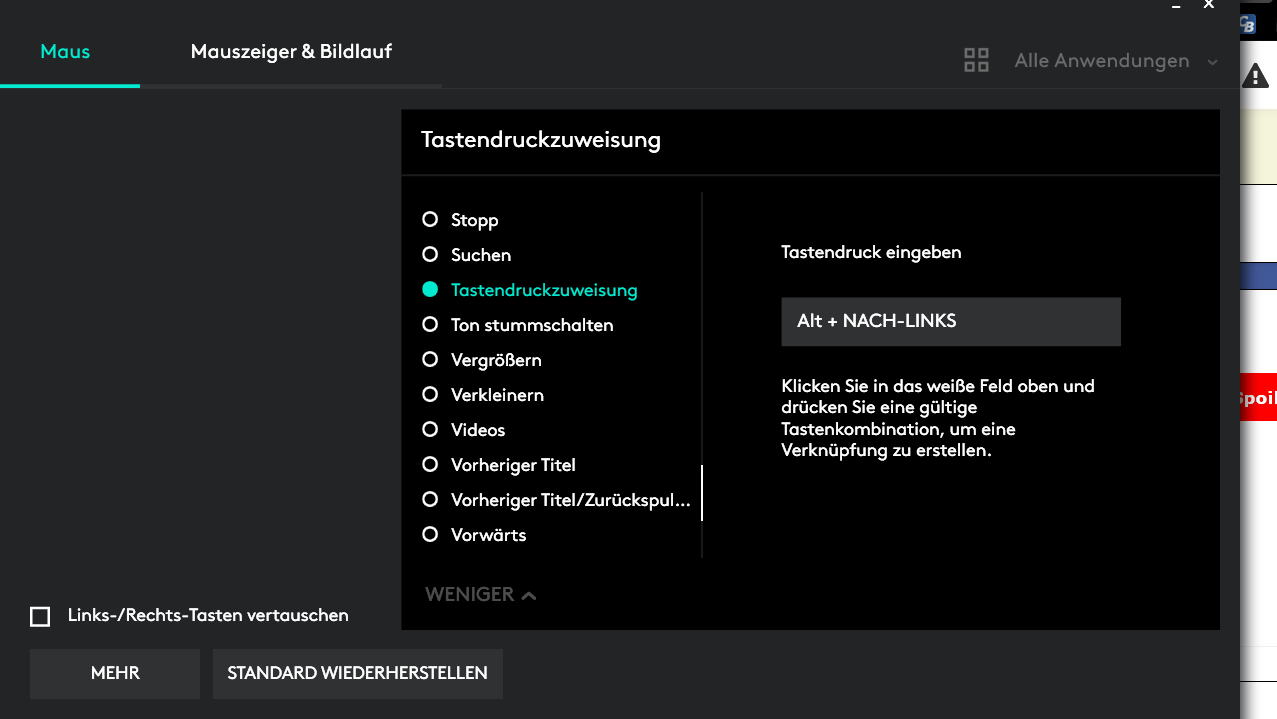Choose the Videos option
1277x719 pixels.
431,430
